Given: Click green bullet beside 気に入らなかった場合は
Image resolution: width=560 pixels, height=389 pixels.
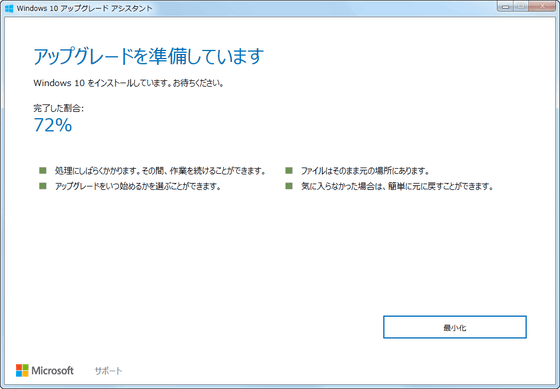Looking at the screenshot, I should pos(289,186).
